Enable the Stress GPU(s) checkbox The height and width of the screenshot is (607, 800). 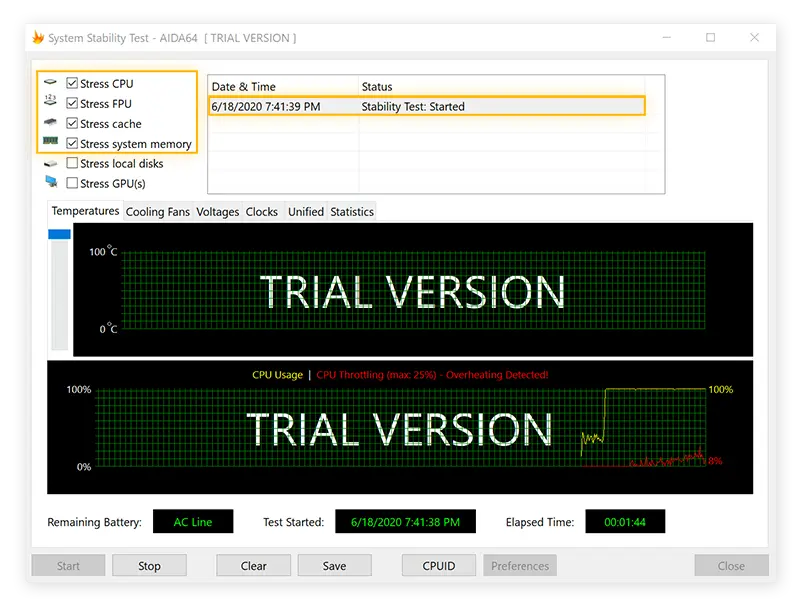click(72, 183)
